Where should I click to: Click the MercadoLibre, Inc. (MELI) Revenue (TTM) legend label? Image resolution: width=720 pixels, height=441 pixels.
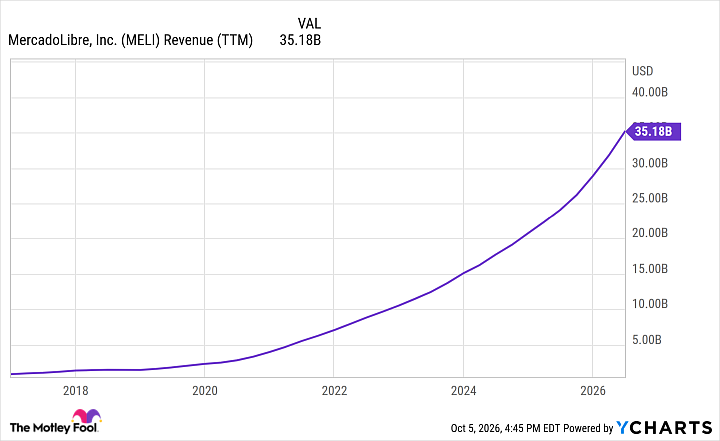(130, 40)
